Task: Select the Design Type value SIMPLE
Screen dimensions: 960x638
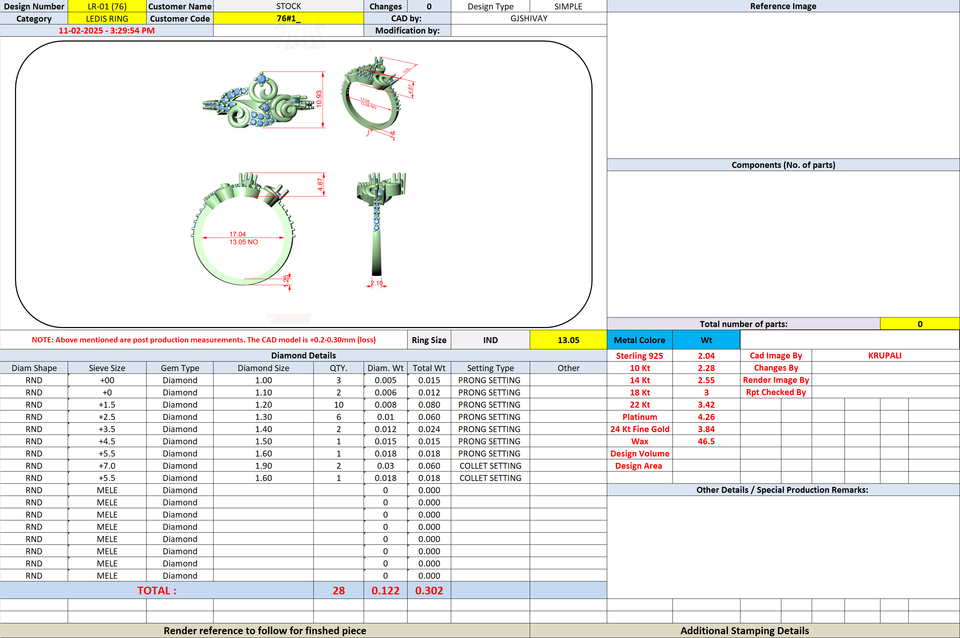Action: click(x=568, y=6)
